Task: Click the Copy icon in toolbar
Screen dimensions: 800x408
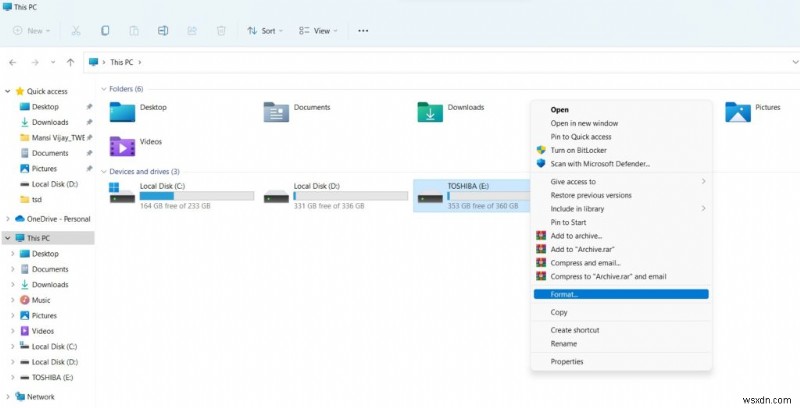Action: pos(105,31)
